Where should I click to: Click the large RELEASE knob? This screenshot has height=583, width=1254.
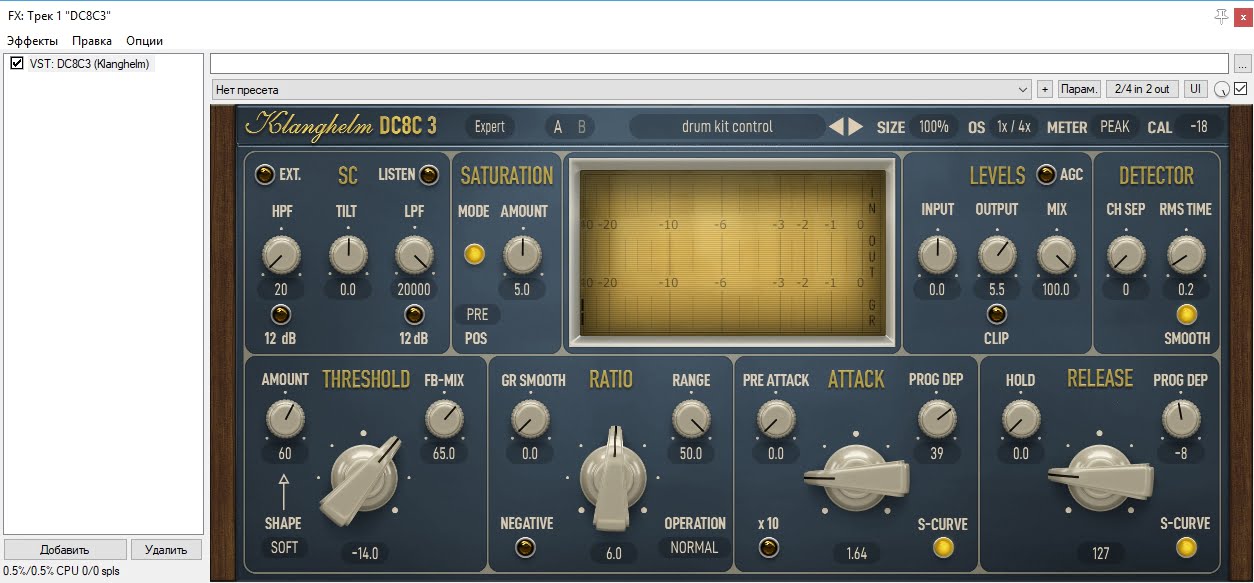click(1099, 478)
